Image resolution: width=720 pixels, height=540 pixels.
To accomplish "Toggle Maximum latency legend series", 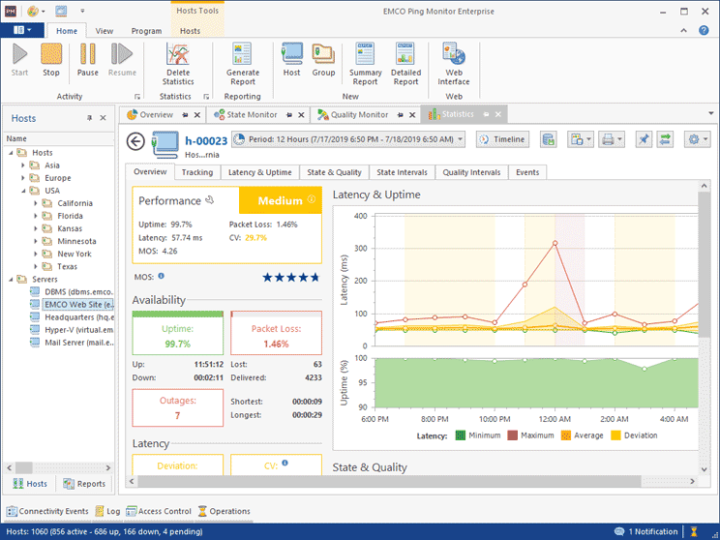I will click(x=531, y=435).
